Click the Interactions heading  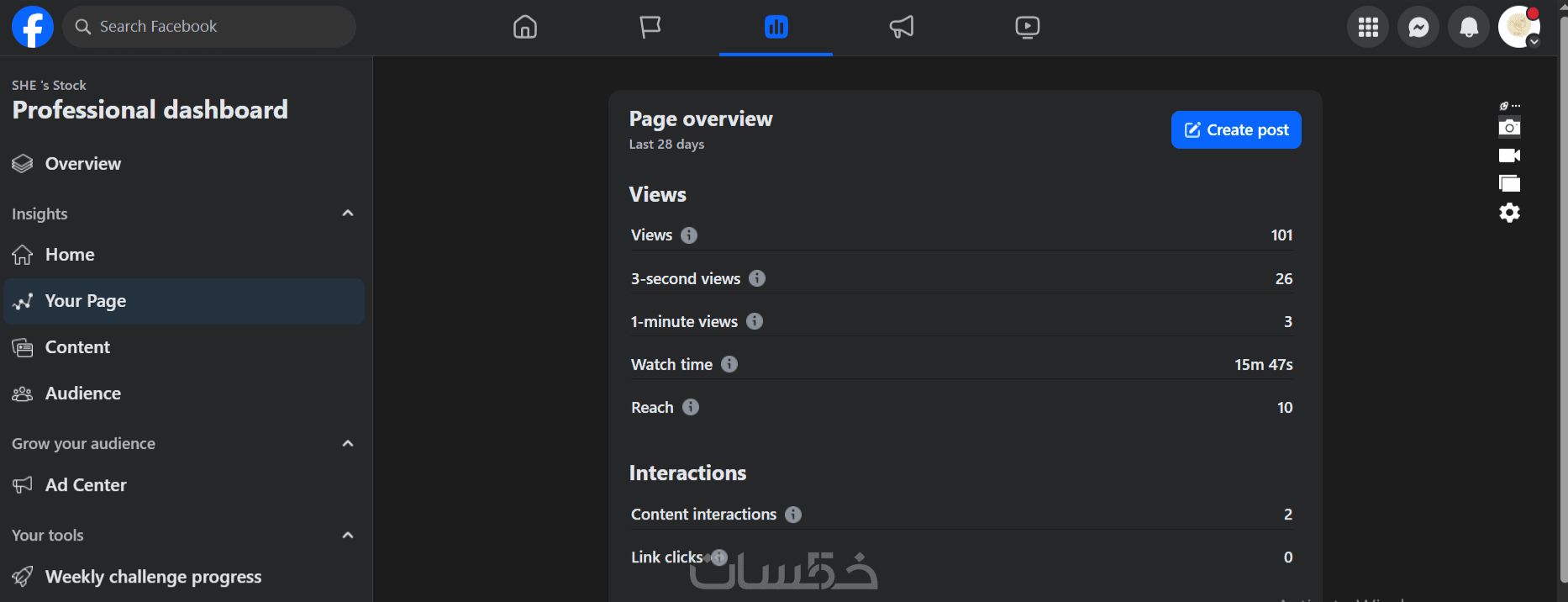tap(687, 473)
